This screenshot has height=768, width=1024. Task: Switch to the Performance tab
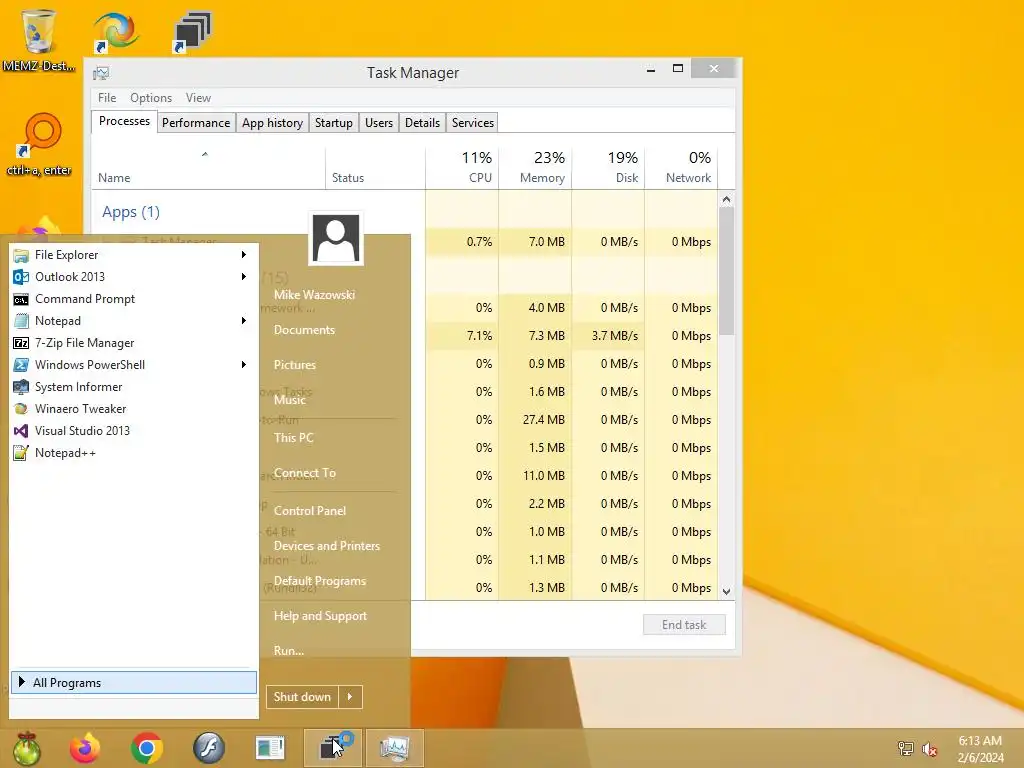click(196, 123)
